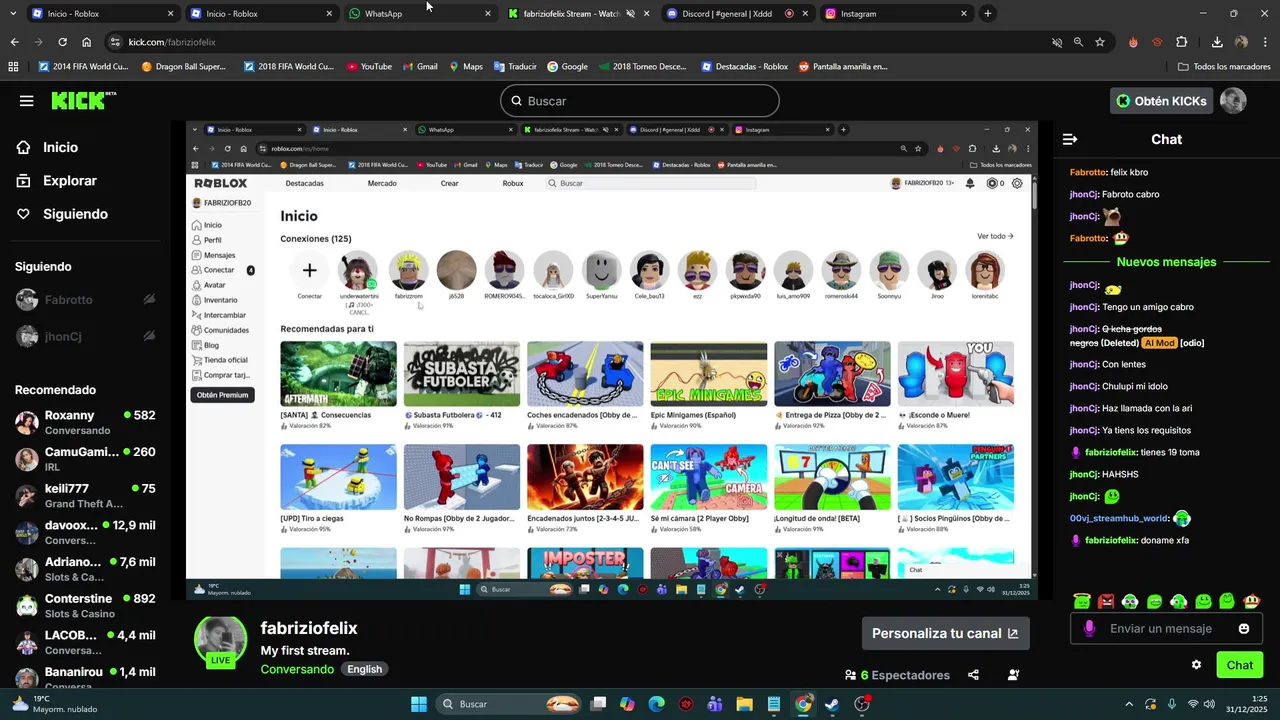Viewport: 1280px width, 720px height.
Task: Click Personaliza tu canal button
Action: [x=945, y=633]
